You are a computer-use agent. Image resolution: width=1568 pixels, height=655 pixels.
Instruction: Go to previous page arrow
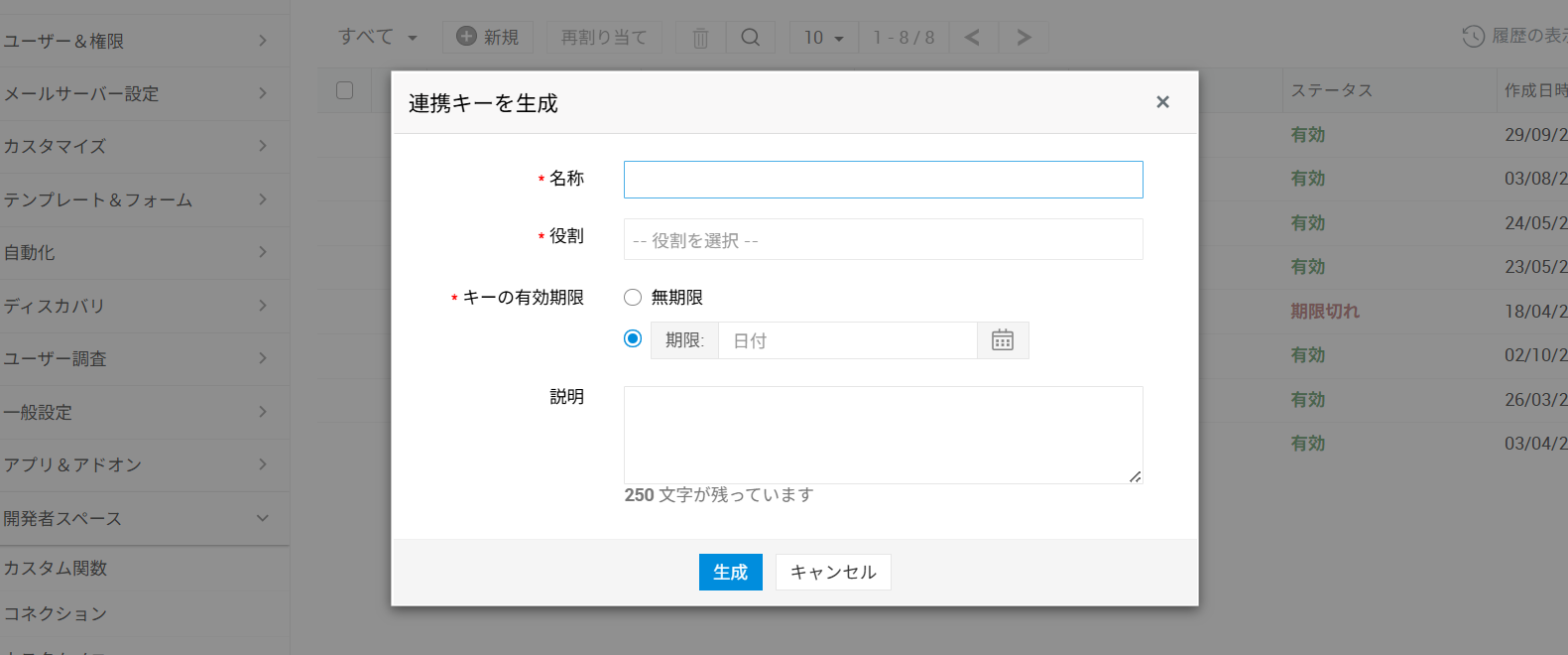973,38
